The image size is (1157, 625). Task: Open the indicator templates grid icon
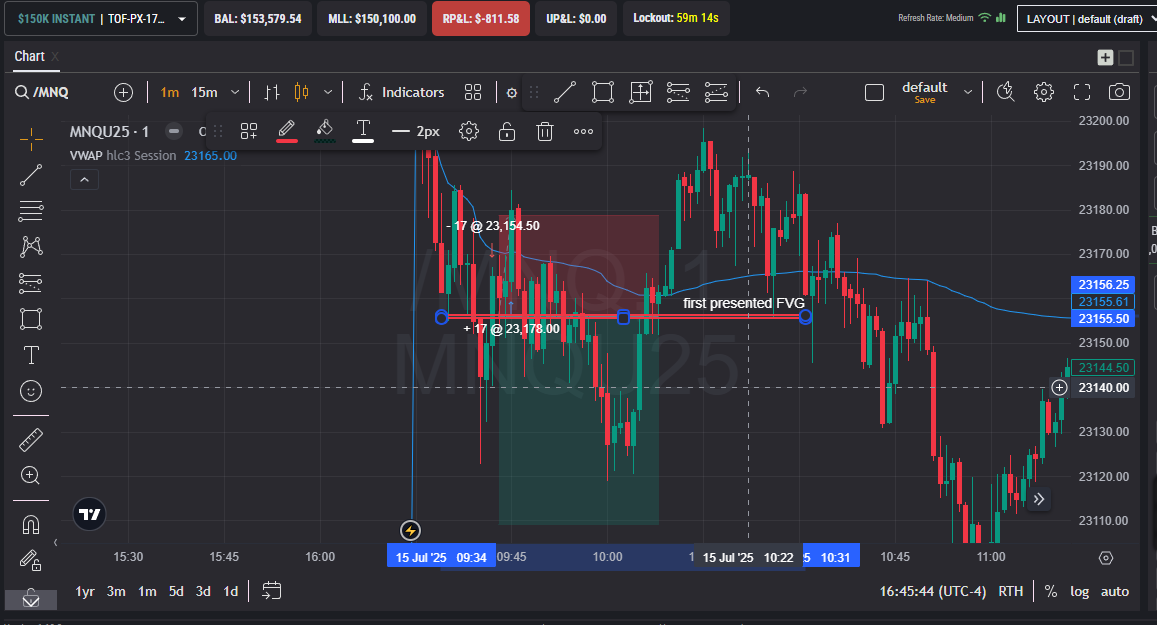[473, 92]
